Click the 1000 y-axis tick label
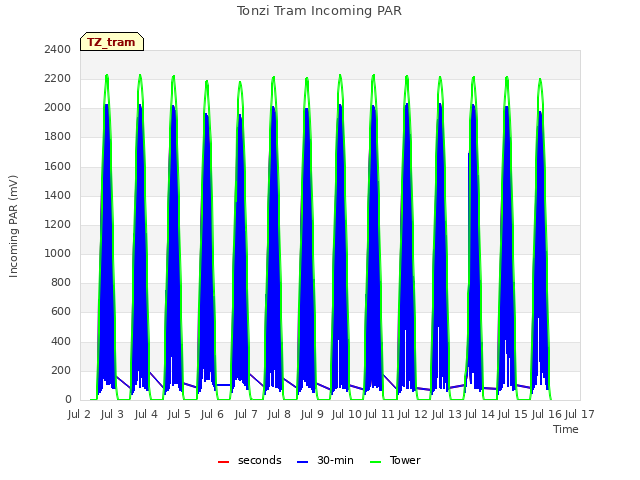Screen dimensions: 640x480 click(58, 253)
